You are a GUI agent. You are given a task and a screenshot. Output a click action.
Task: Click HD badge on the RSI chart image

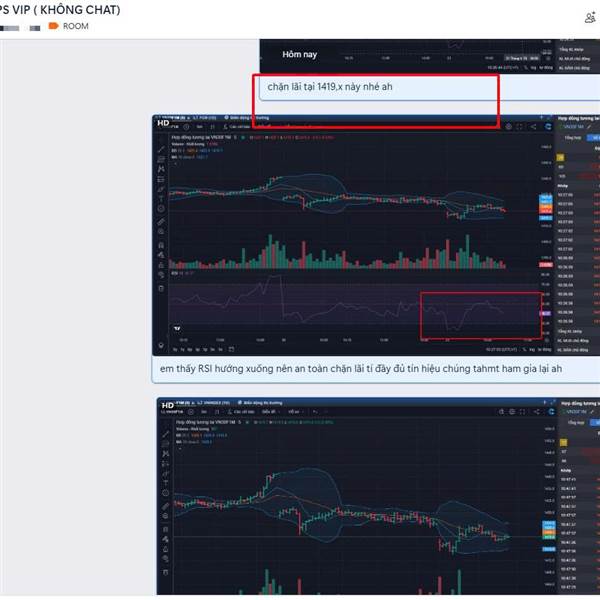[163, 123]
